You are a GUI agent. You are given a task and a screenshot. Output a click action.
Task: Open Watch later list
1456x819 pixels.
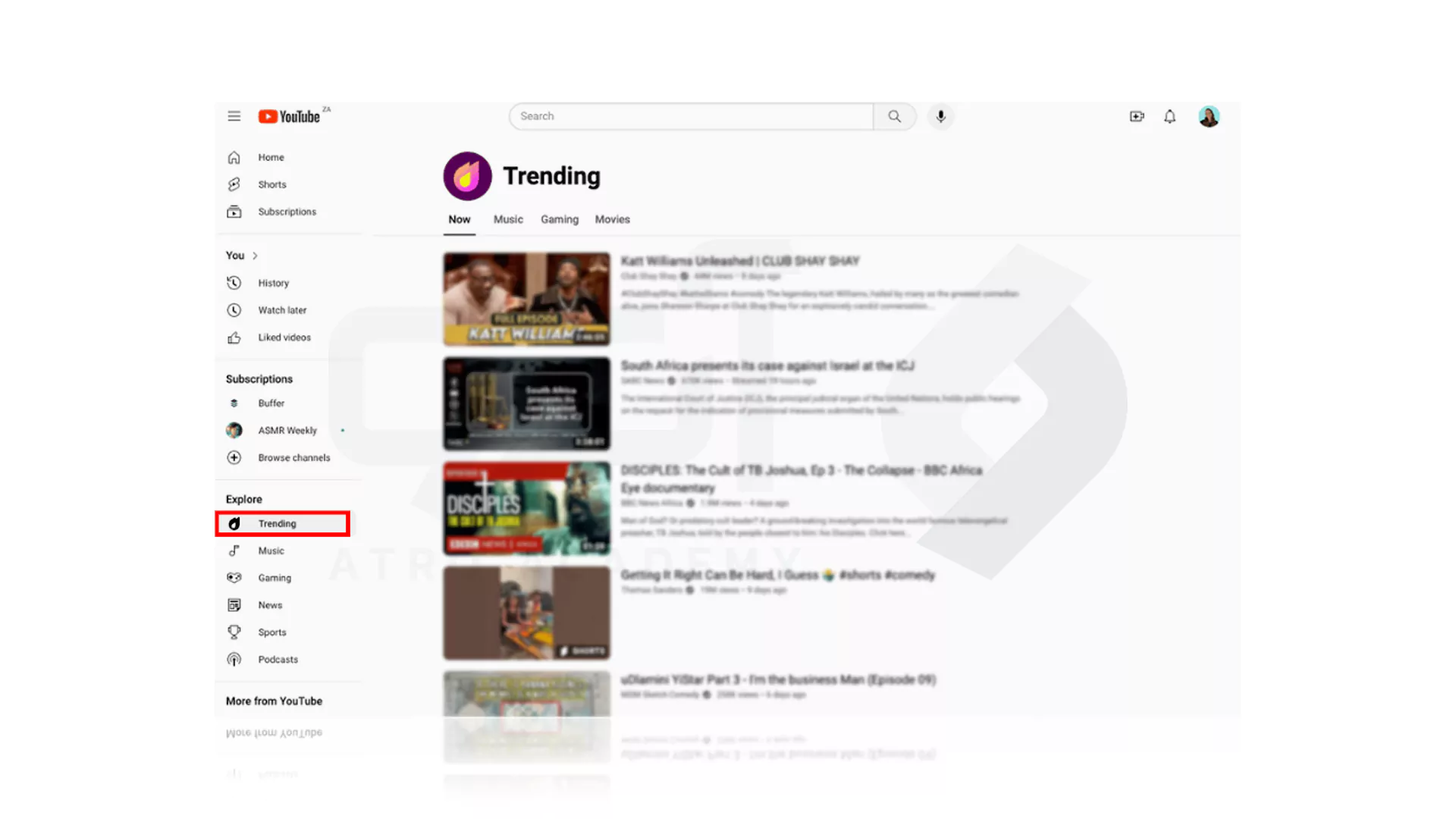click(282, 310)
